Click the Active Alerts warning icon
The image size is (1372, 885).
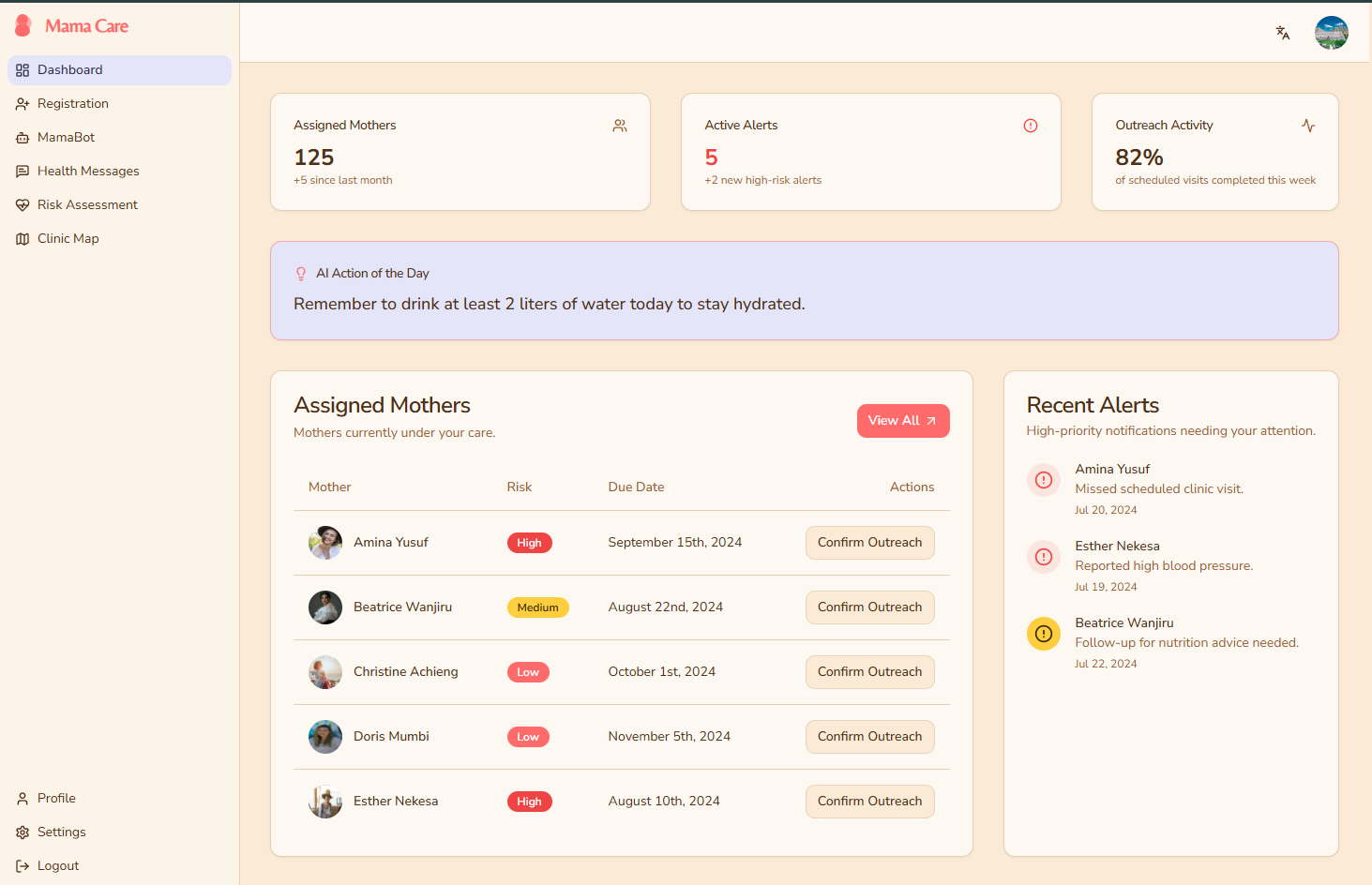pyautogui.click(x=1030, y=126)
